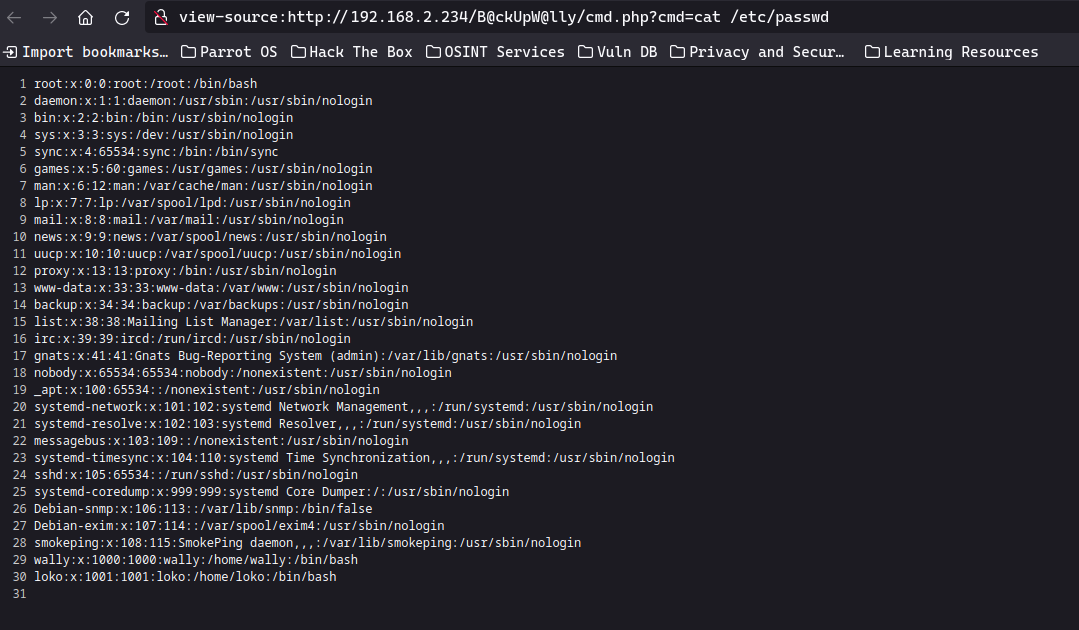Click the www-data account line
This screenshot has height=630, width=1079.
point(221,287)
